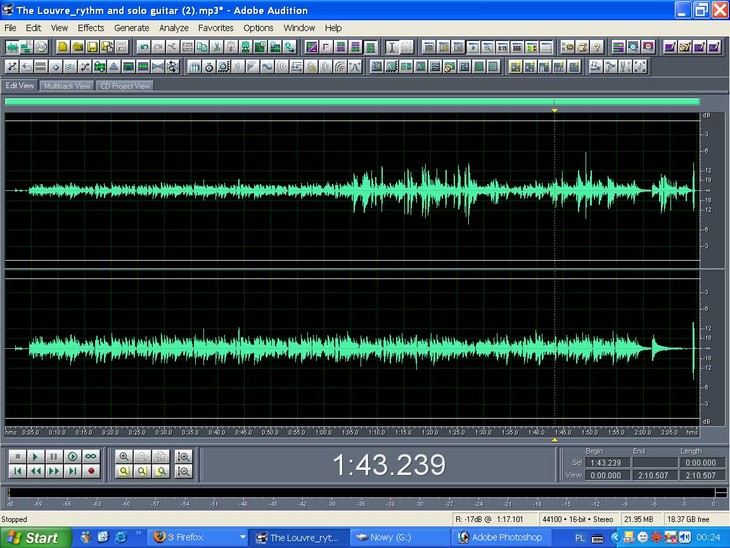Viewport: 730px width, 548px height.
Task: Open the Favorites menu
Action: 216,28
